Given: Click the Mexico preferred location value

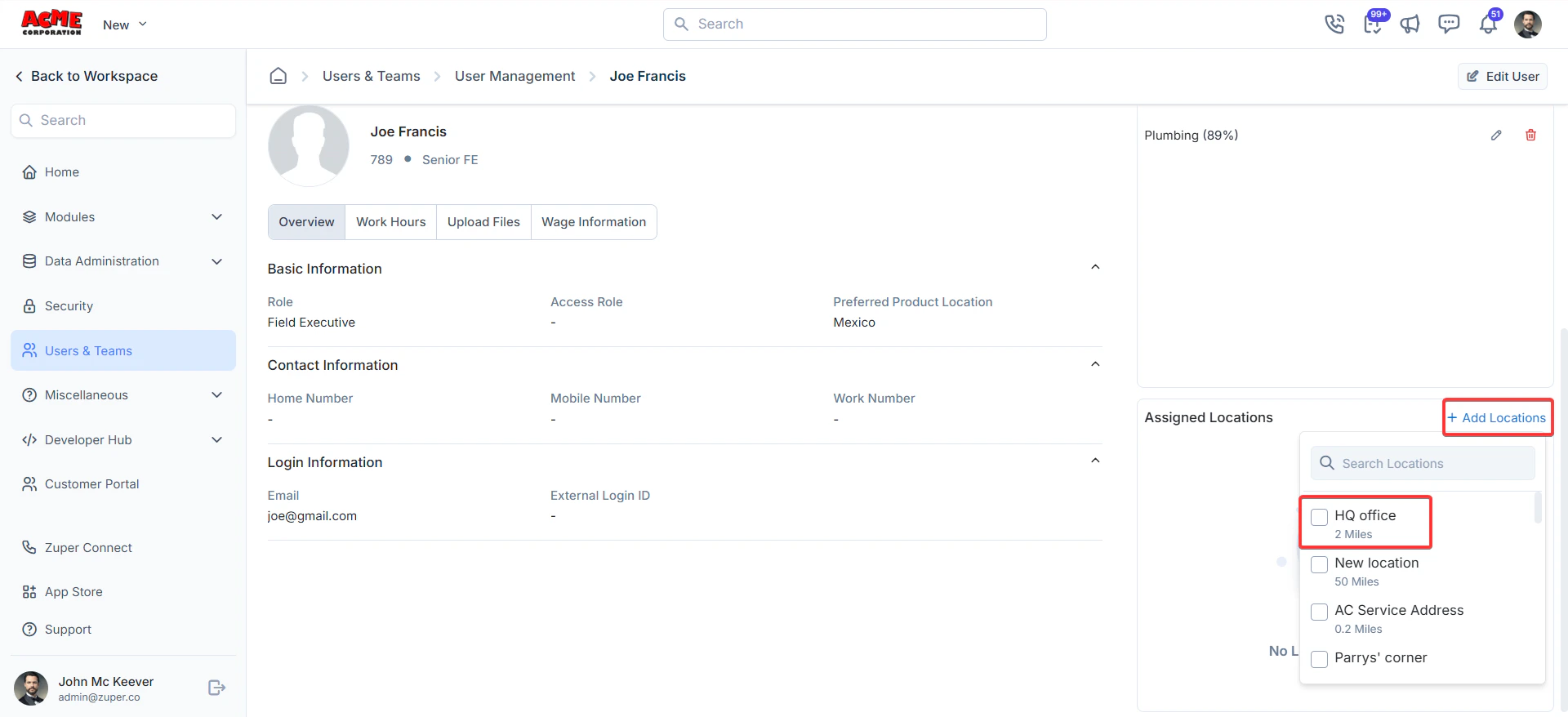Looking at the screenshot, I should pyautogui.click(x=854, y=323).
